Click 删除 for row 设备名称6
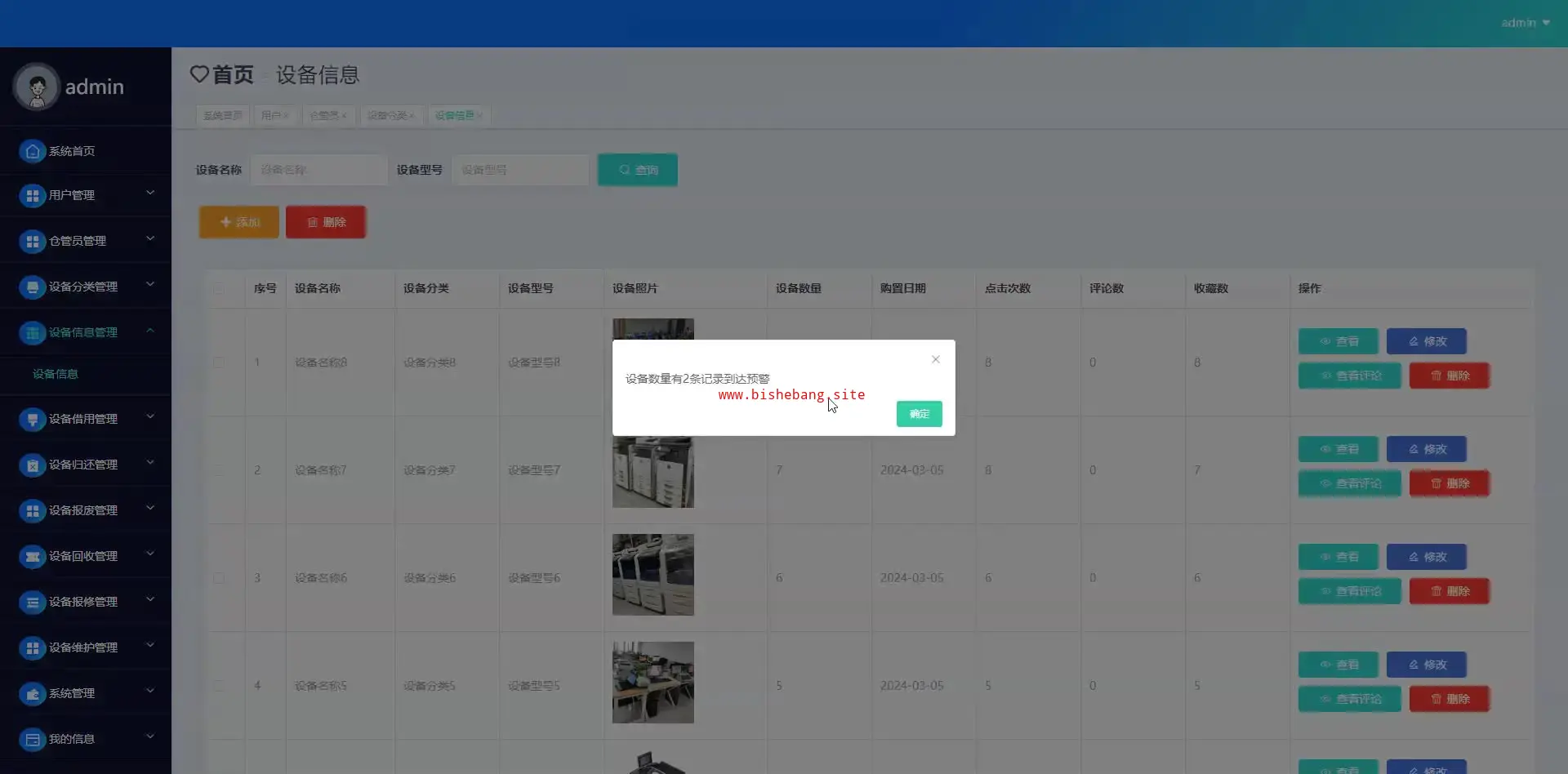1568x774 pixels. coord(1449,591)
